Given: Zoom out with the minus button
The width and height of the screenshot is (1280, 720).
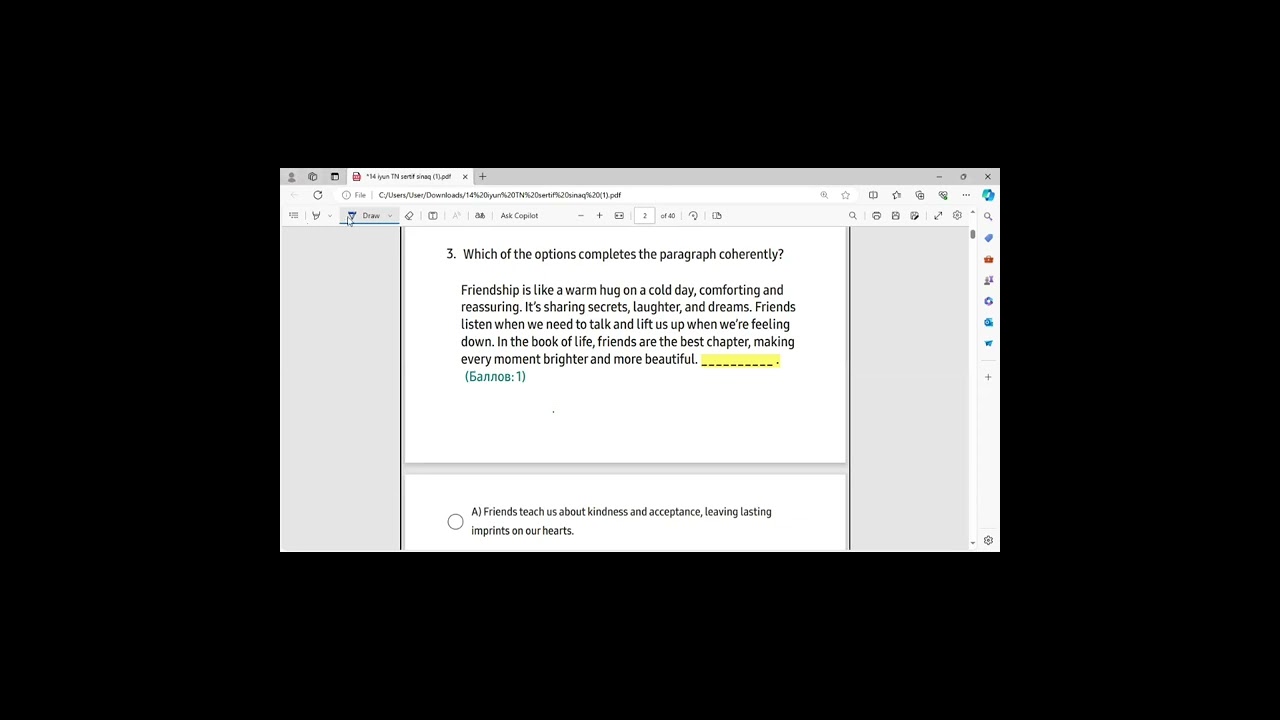Looking at the screenshot, I should (x=580, y=216).
